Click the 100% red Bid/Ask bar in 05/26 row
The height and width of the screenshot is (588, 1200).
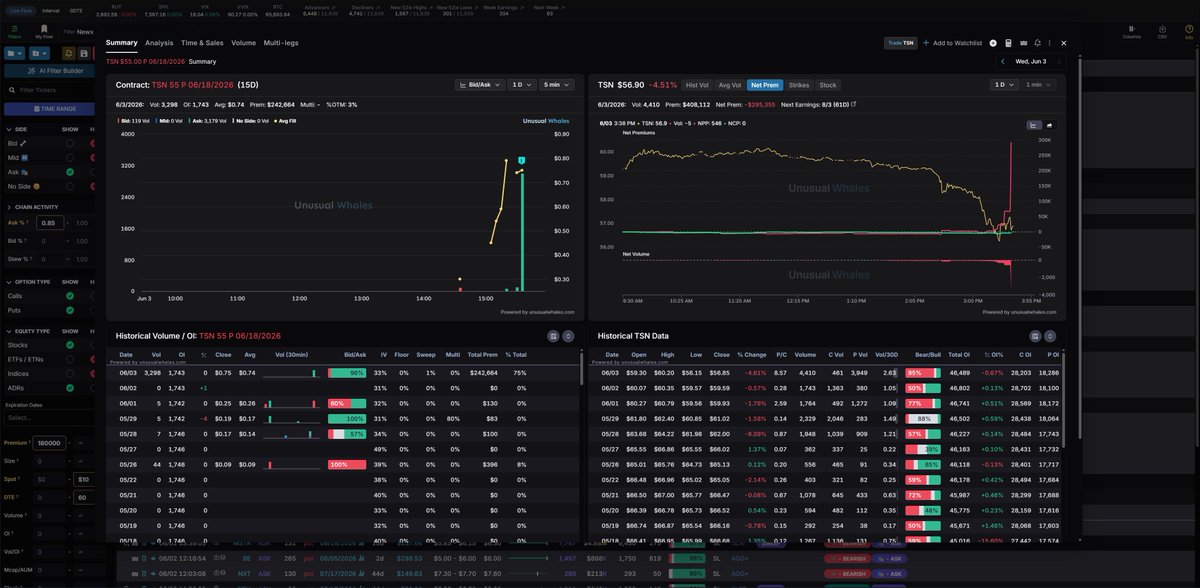[x=347, y=464]
